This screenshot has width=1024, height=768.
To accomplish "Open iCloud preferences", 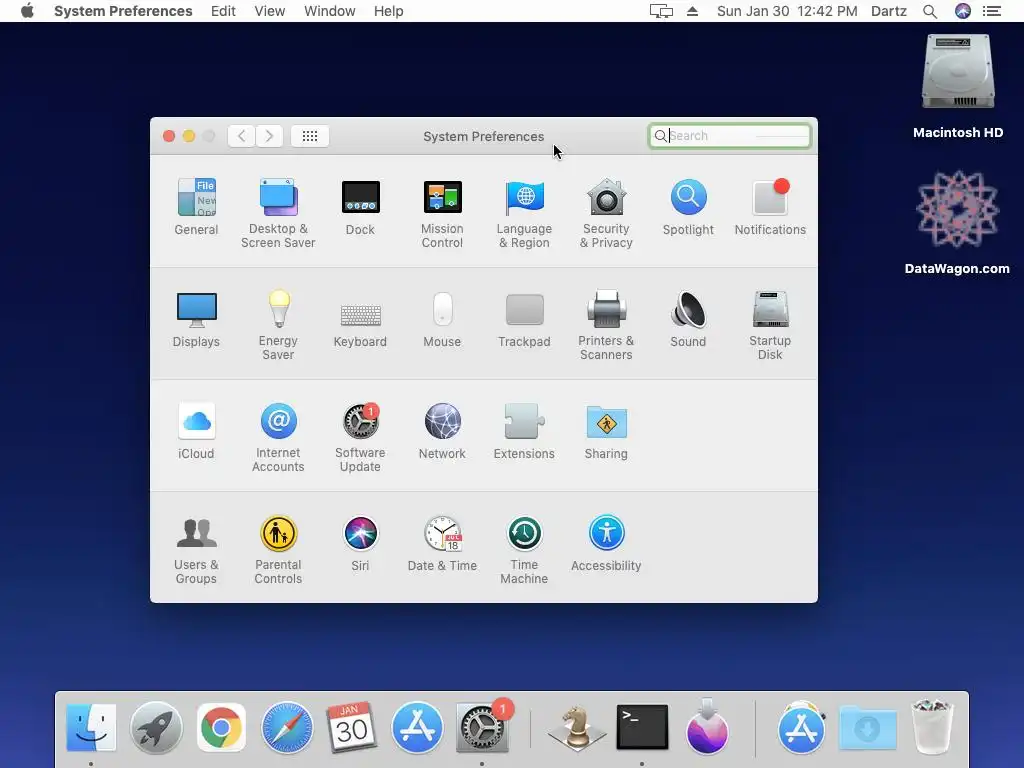I will click(x=196, y=431).
